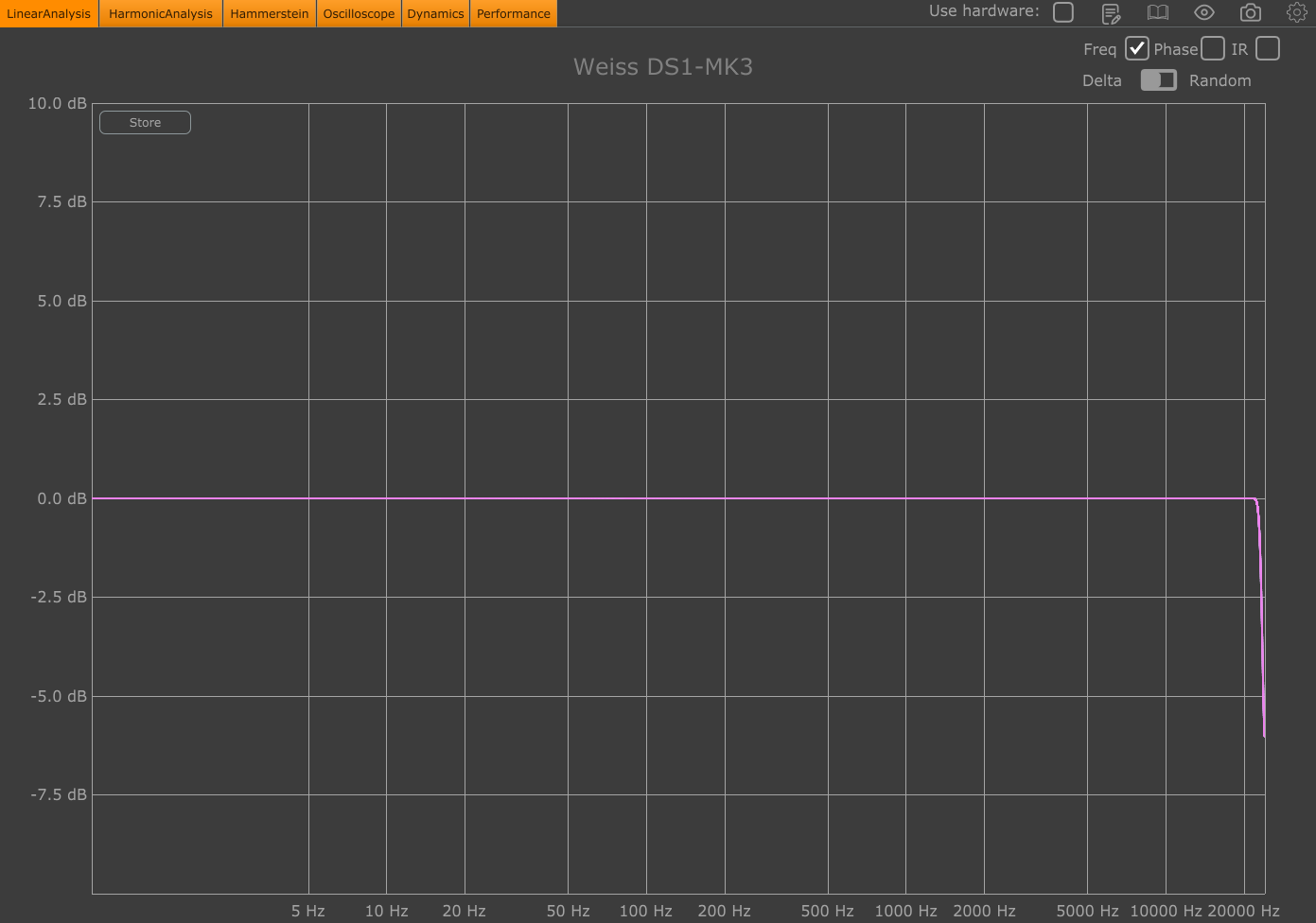Image resolution: width=1316 pixels, height=923 pixels.
Task: Click the 50 Hz axis label
Action: [x=568, y=911]
